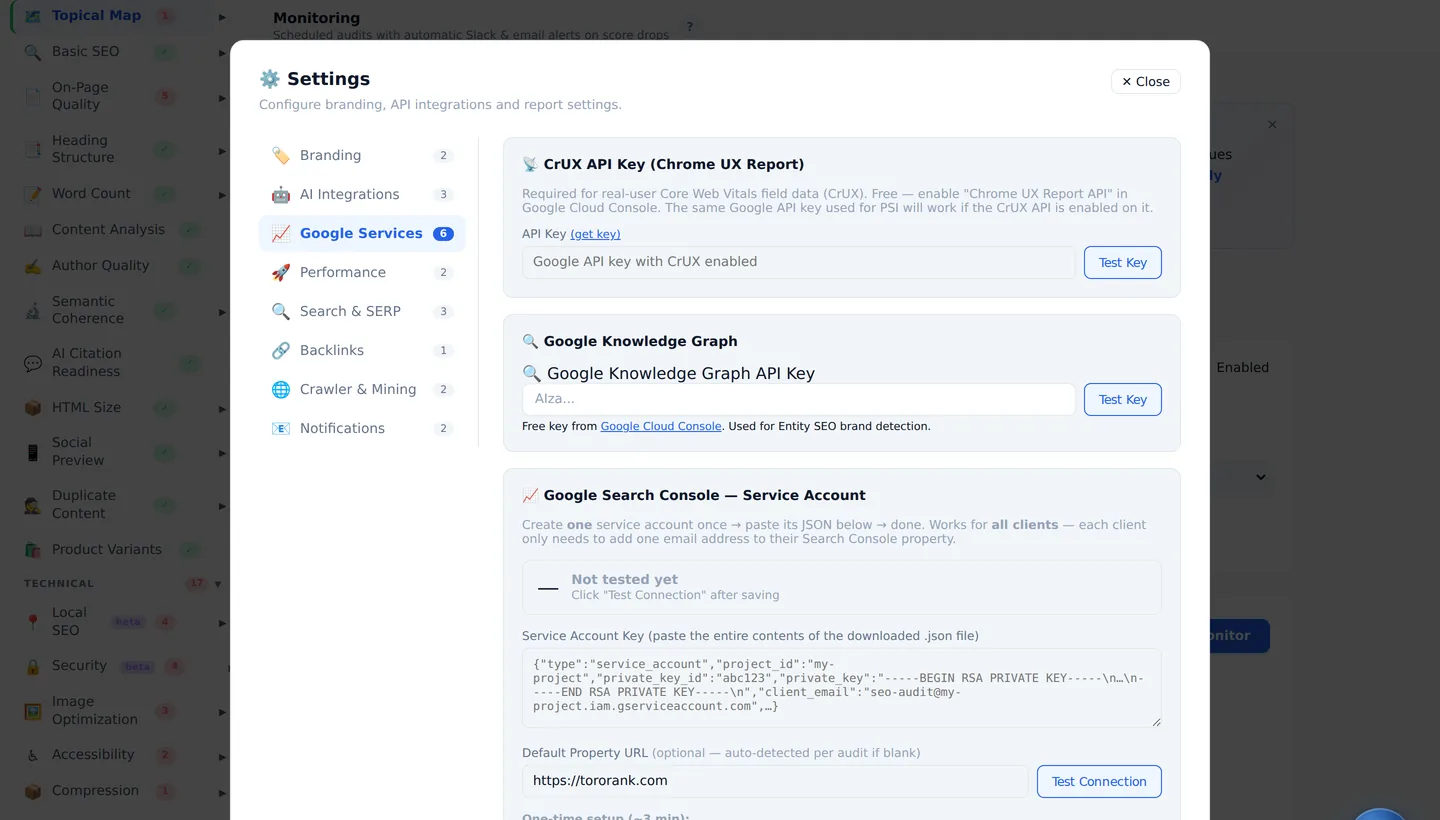
Task: Click the Monitoring help question mark
Action: coord(689,27)
